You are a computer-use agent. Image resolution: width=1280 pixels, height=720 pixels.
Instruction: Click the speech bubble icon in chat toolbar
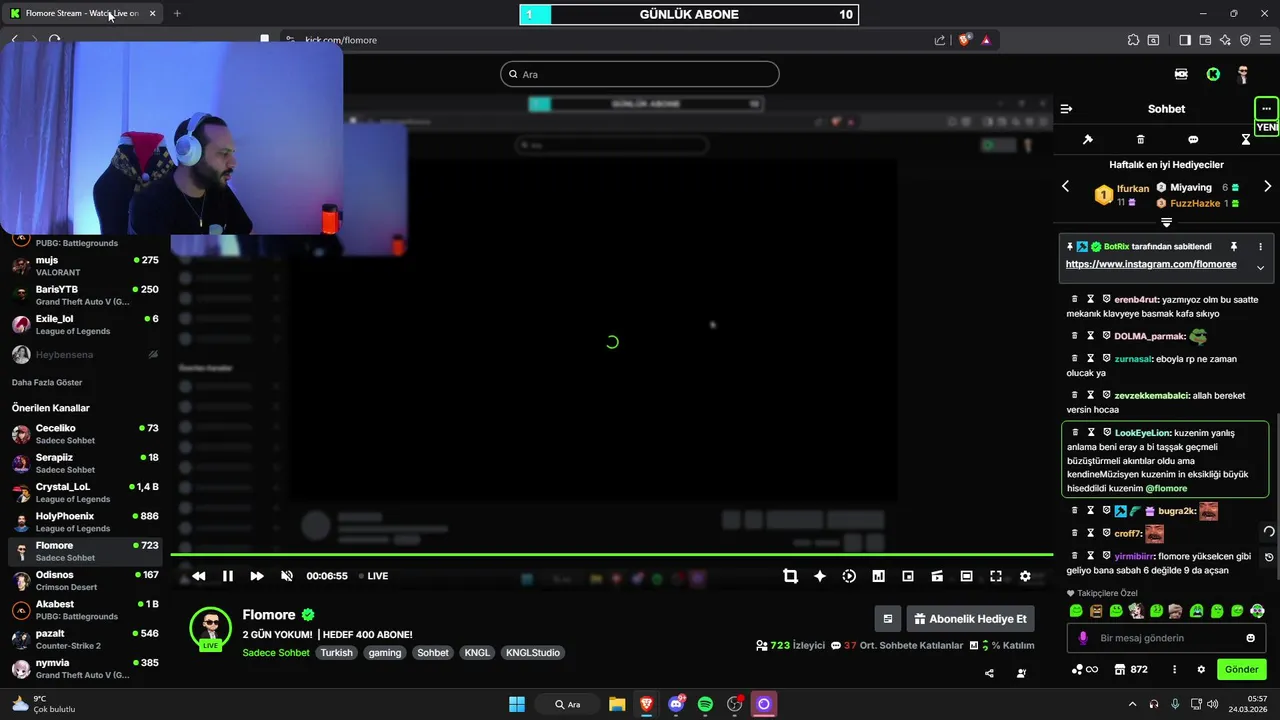[x=1193, y=139]
